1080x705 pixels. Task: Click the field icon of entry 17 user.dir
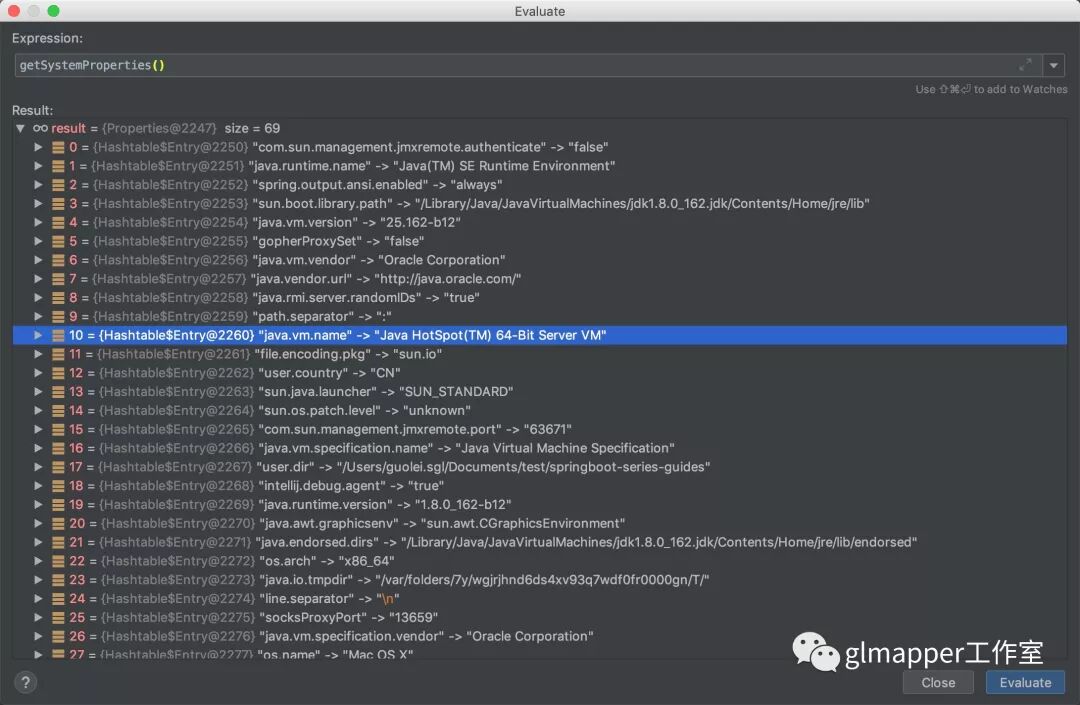[59, 467]
